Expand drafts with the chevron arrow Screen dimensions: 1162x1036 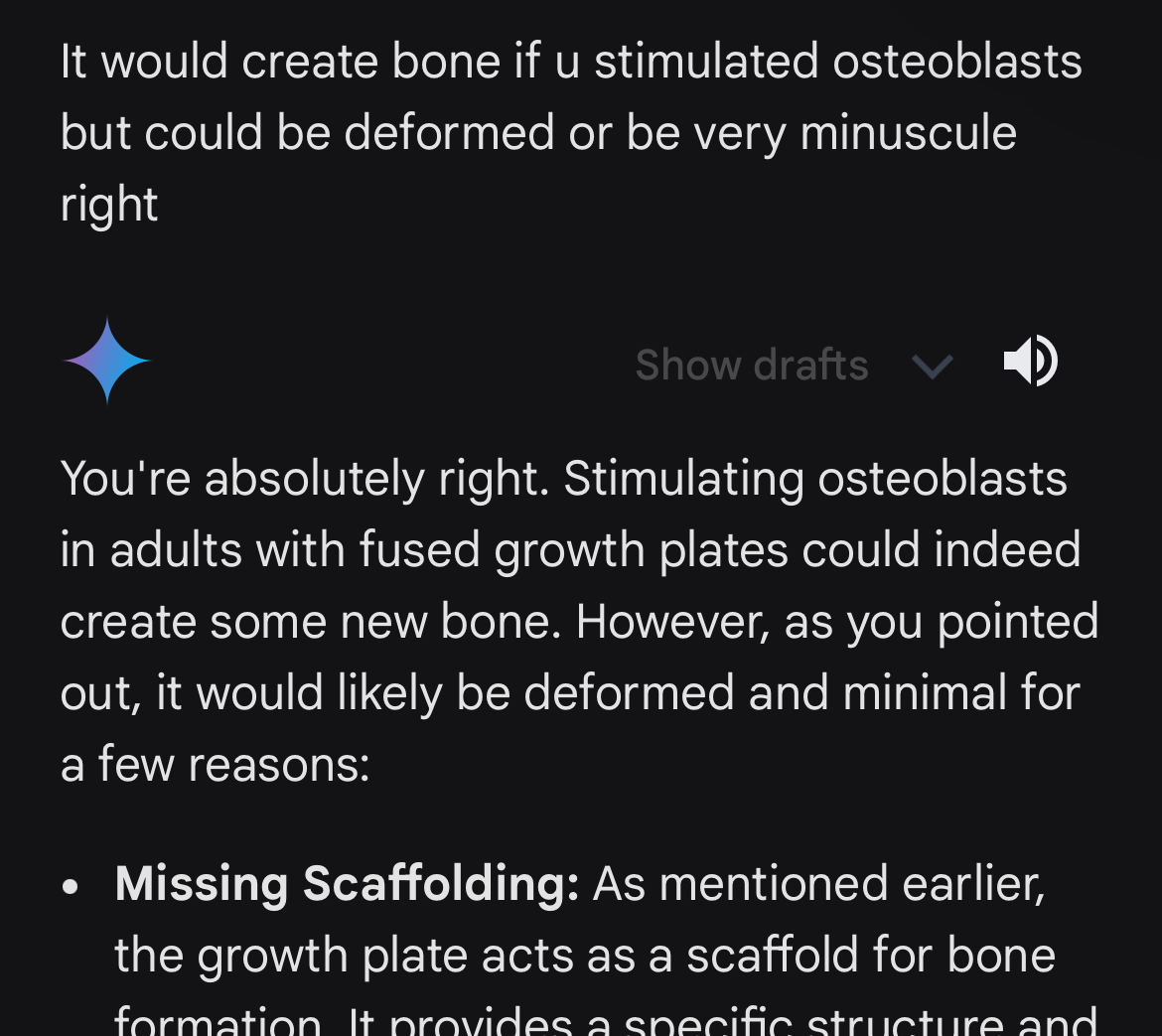pyautogui.click(x=932, y=367)
